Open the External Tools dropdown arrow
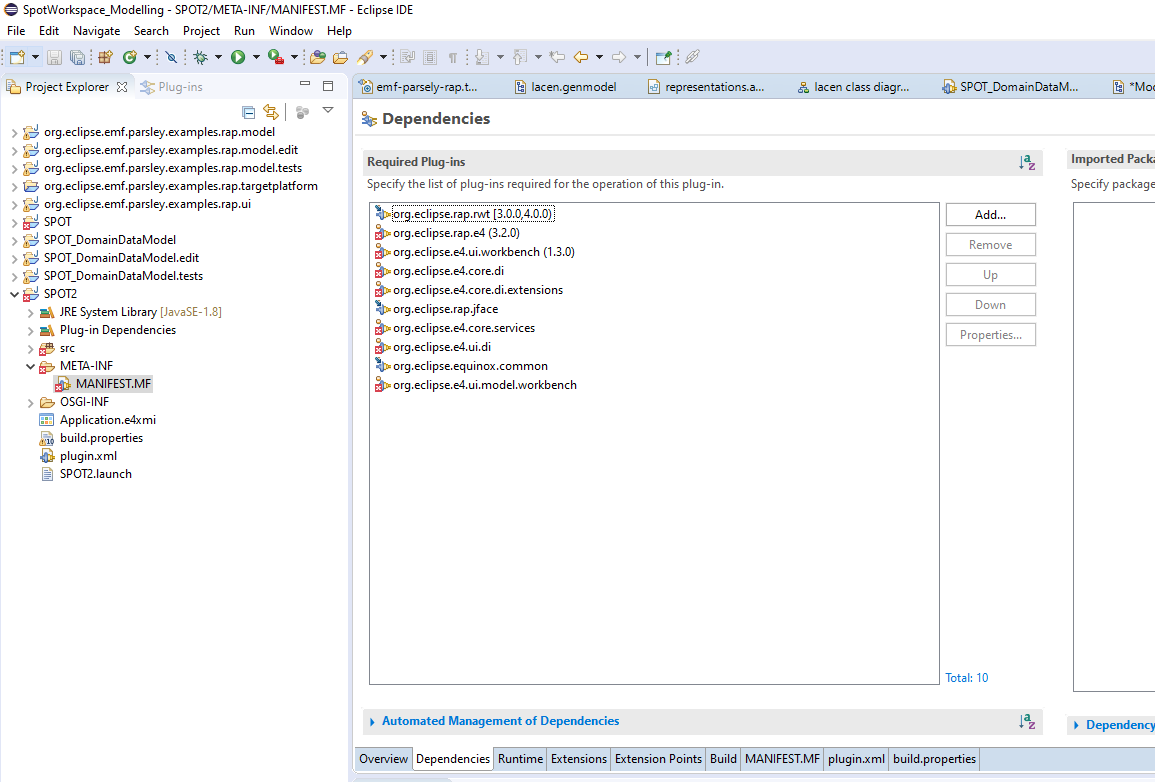This screenshot has width=1155, height=782. point(294,57)
